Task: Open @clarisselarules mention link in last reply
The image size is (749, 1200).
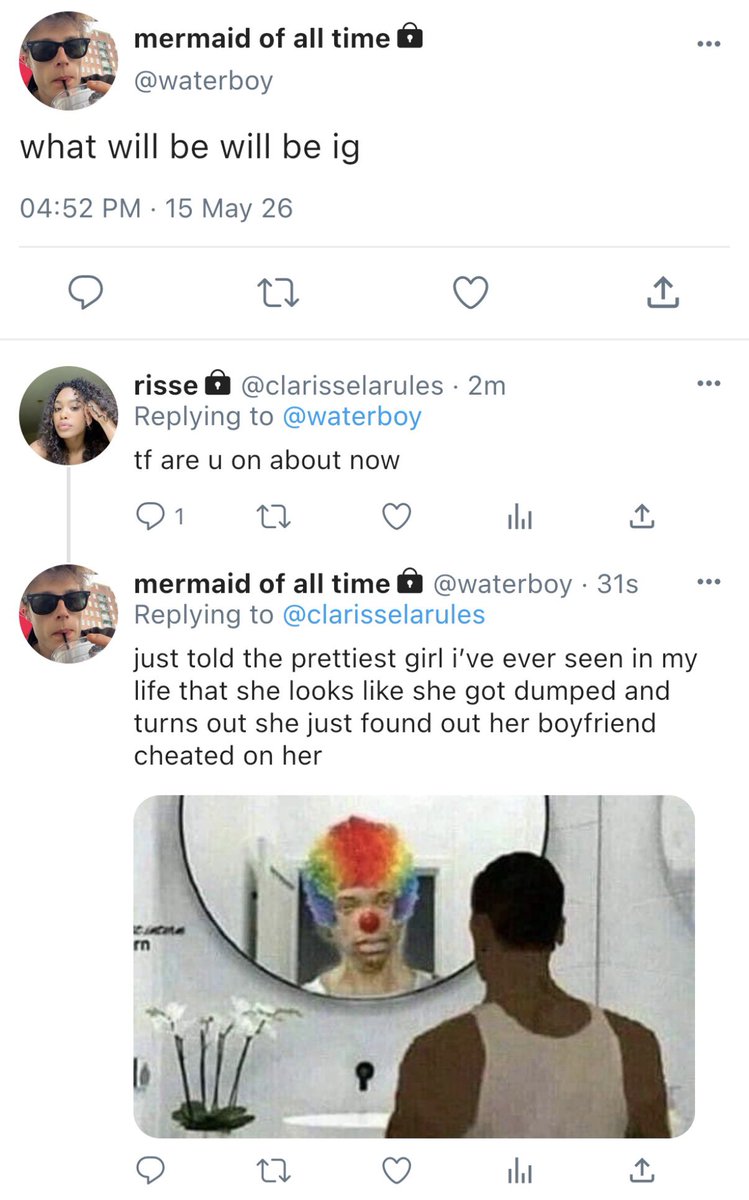Action: point(383,614)
